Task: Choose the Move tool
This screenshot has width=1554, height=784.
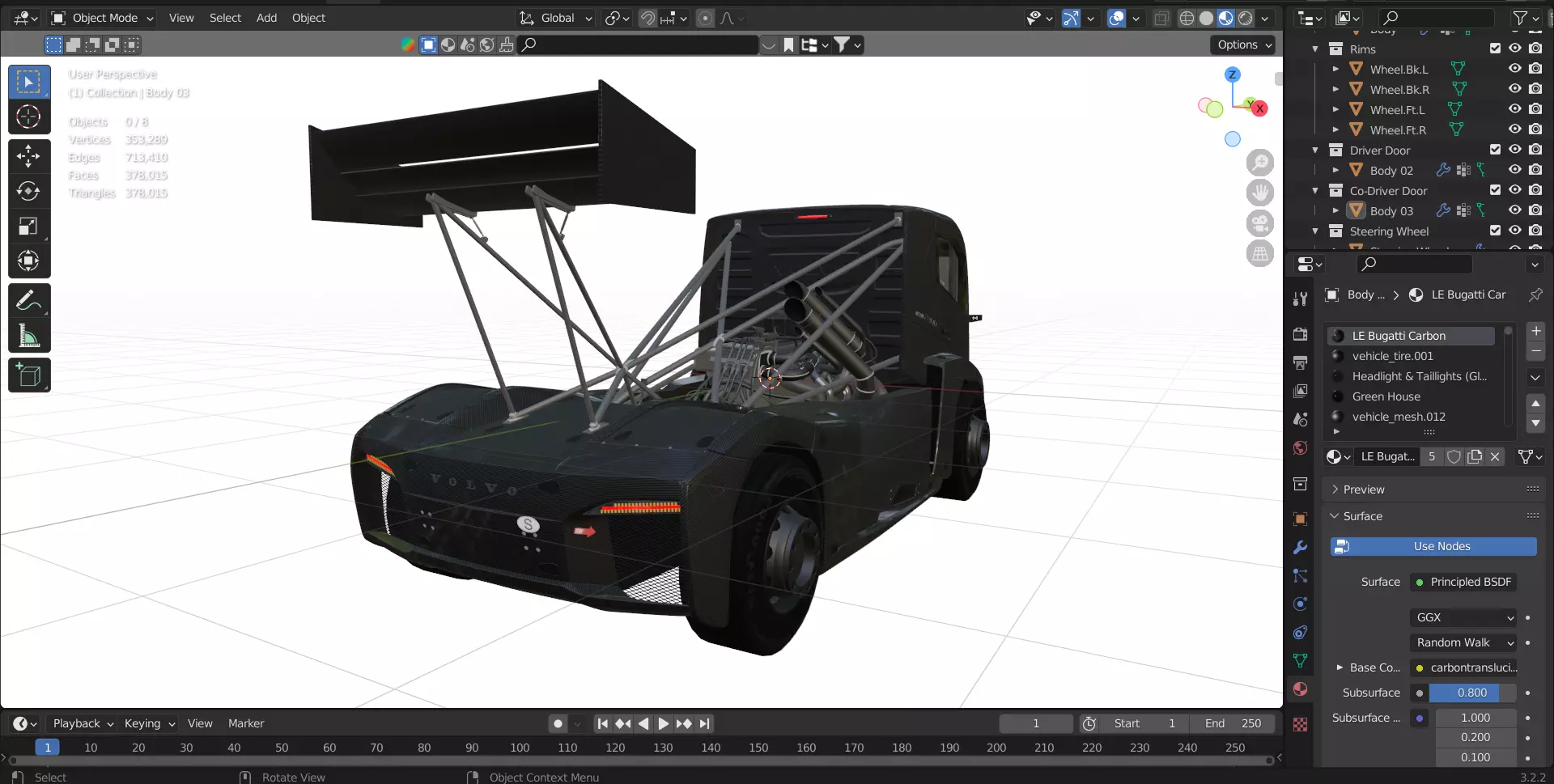Action: pyautogui.click(x=29, y=155)
